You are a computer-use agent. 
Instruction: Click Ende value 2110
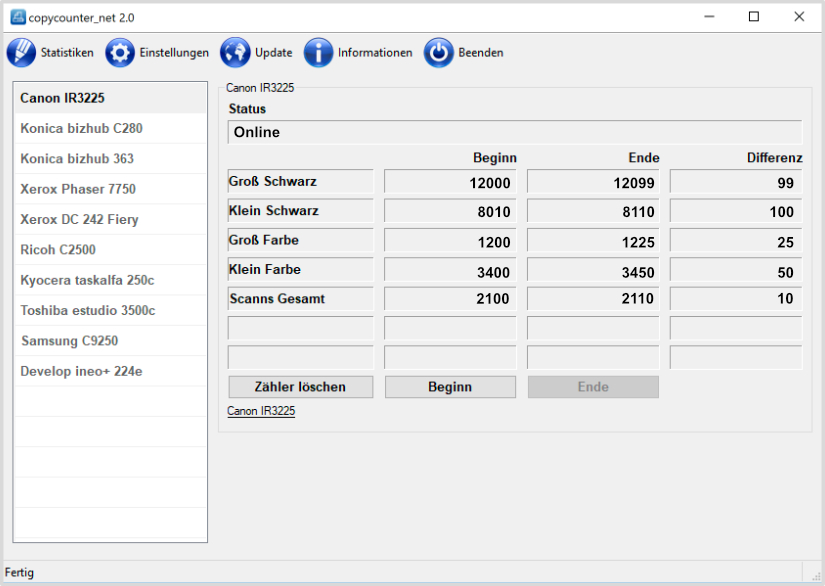[593, 299]
